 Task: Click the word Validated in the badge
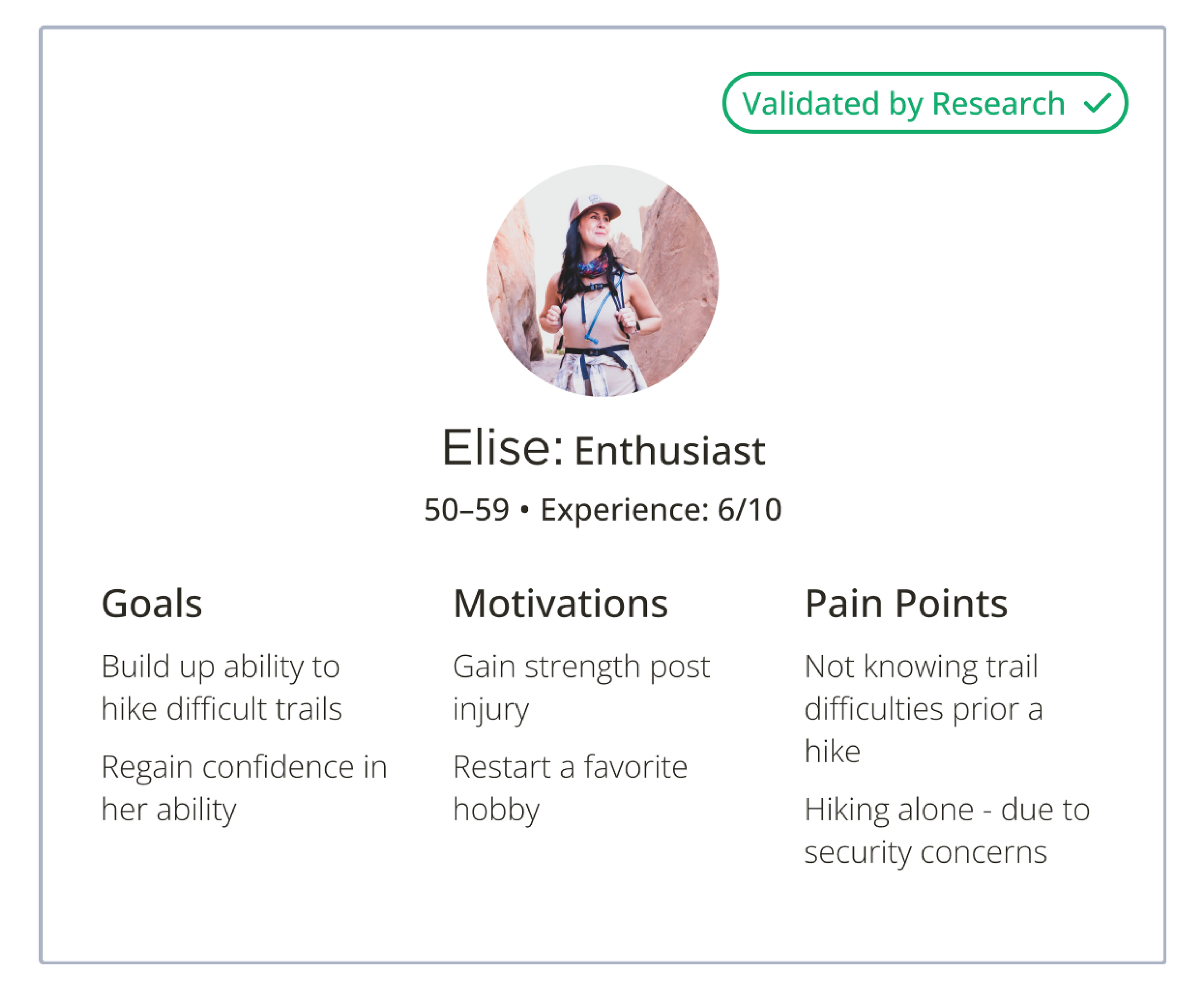811,104
